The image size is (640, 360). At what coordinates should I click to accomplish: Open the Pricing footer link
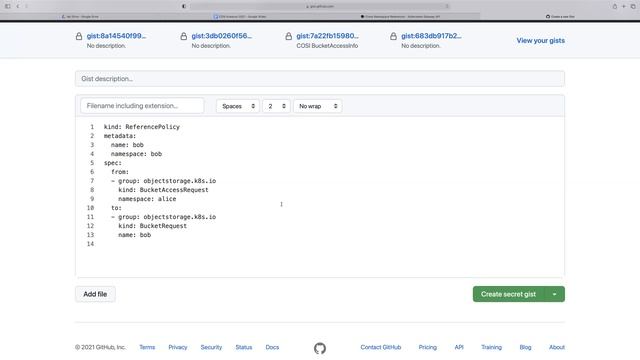pyautogui.click(x=428, y=347)
